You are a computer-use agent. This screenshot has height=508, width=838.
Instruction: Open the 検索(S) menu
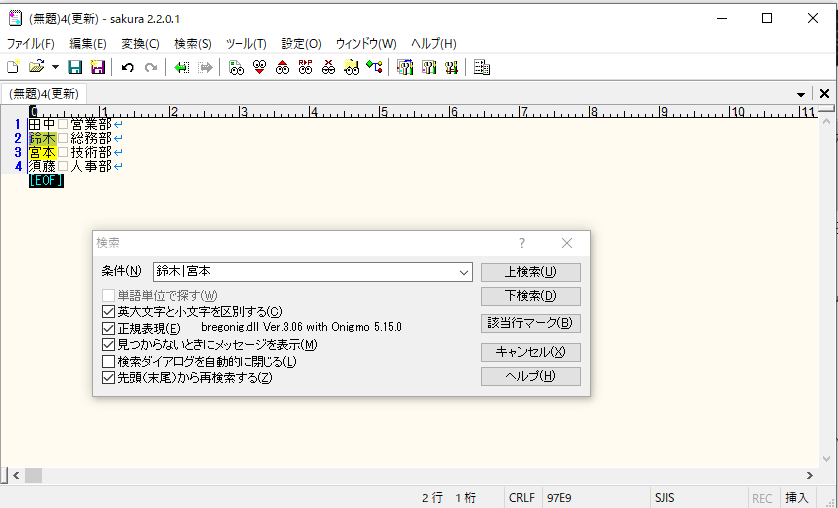pos(192,43)
